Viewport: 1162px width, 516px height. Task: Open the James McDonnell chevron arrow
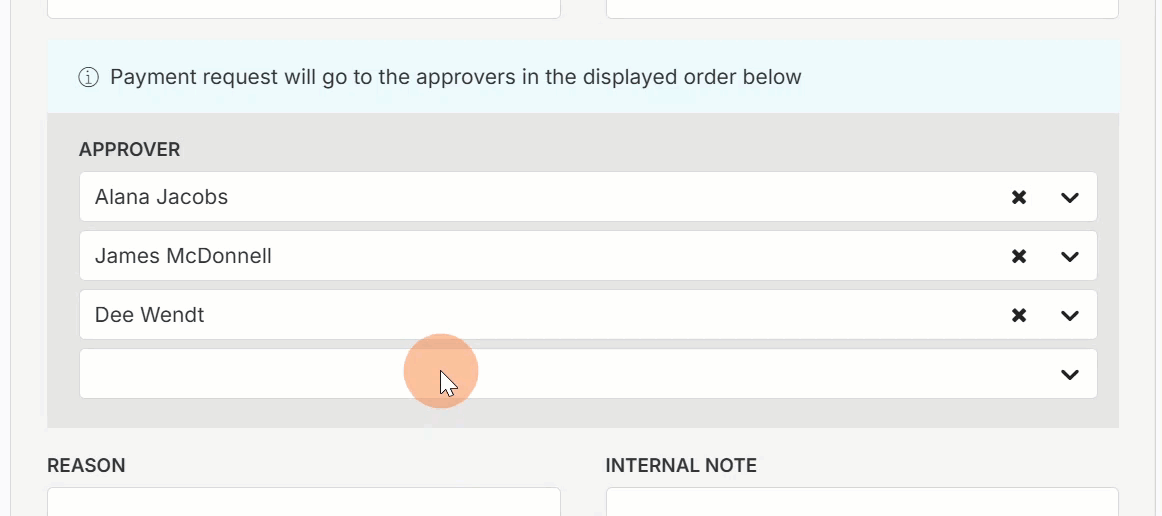pos(1069,257)
